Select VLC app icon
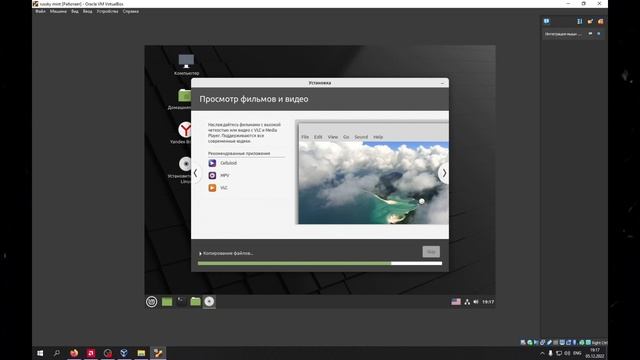This screenshot has width=640, height=360. point(212,188)
